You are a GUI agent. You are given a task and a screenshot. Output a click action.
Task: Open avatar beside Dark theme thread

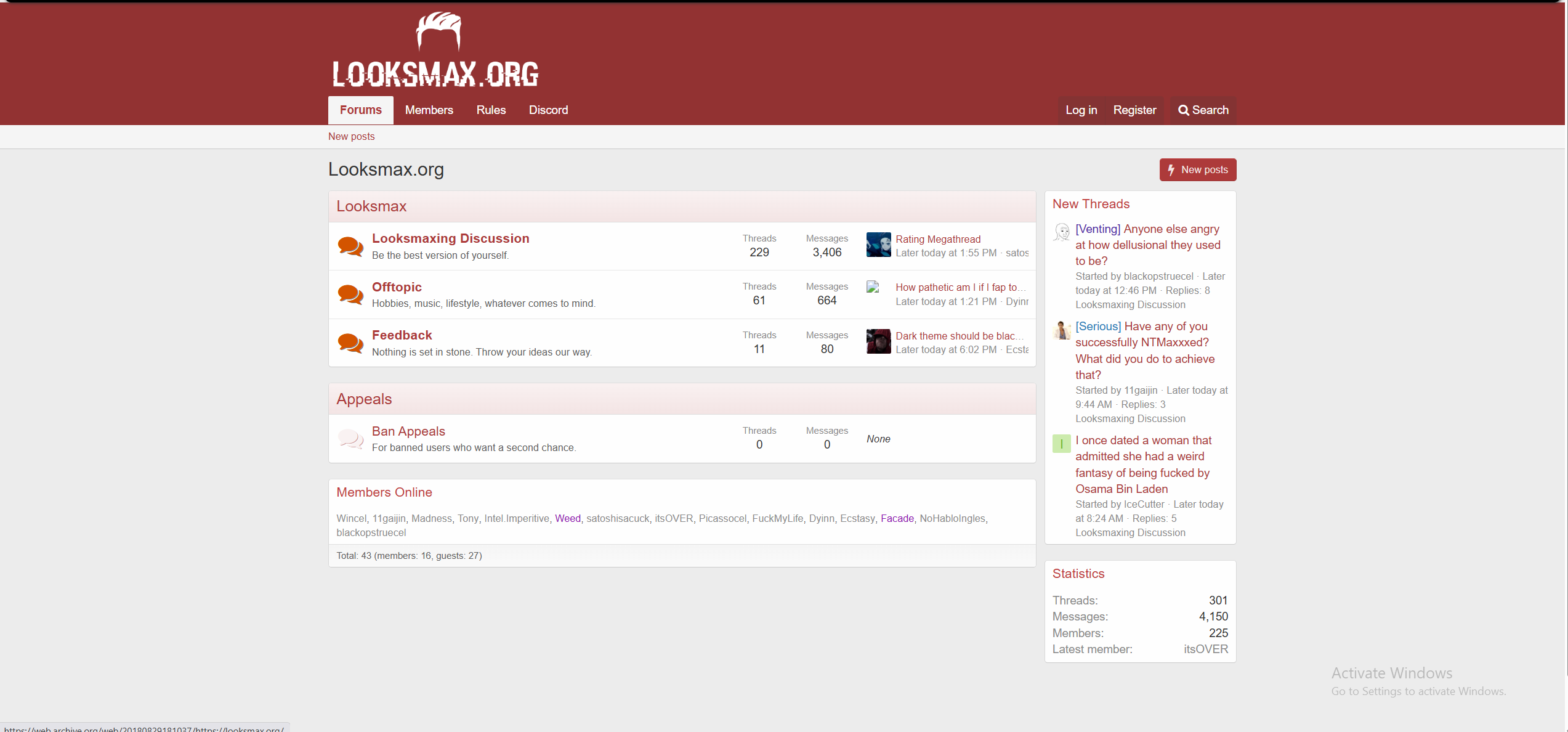[x=878, y=341]
